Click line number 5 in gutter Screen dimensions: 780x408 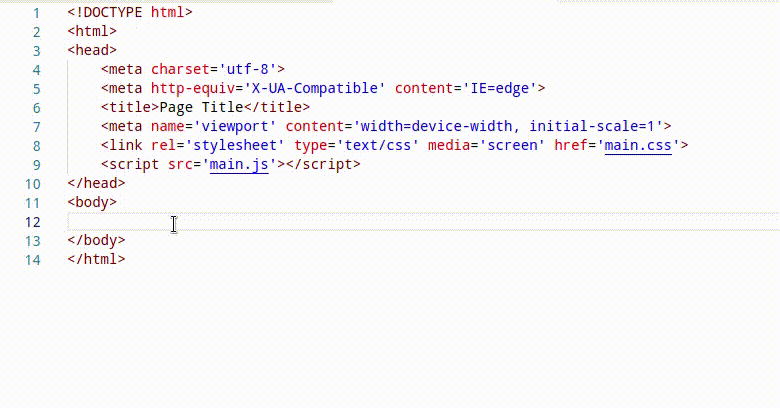36,89
